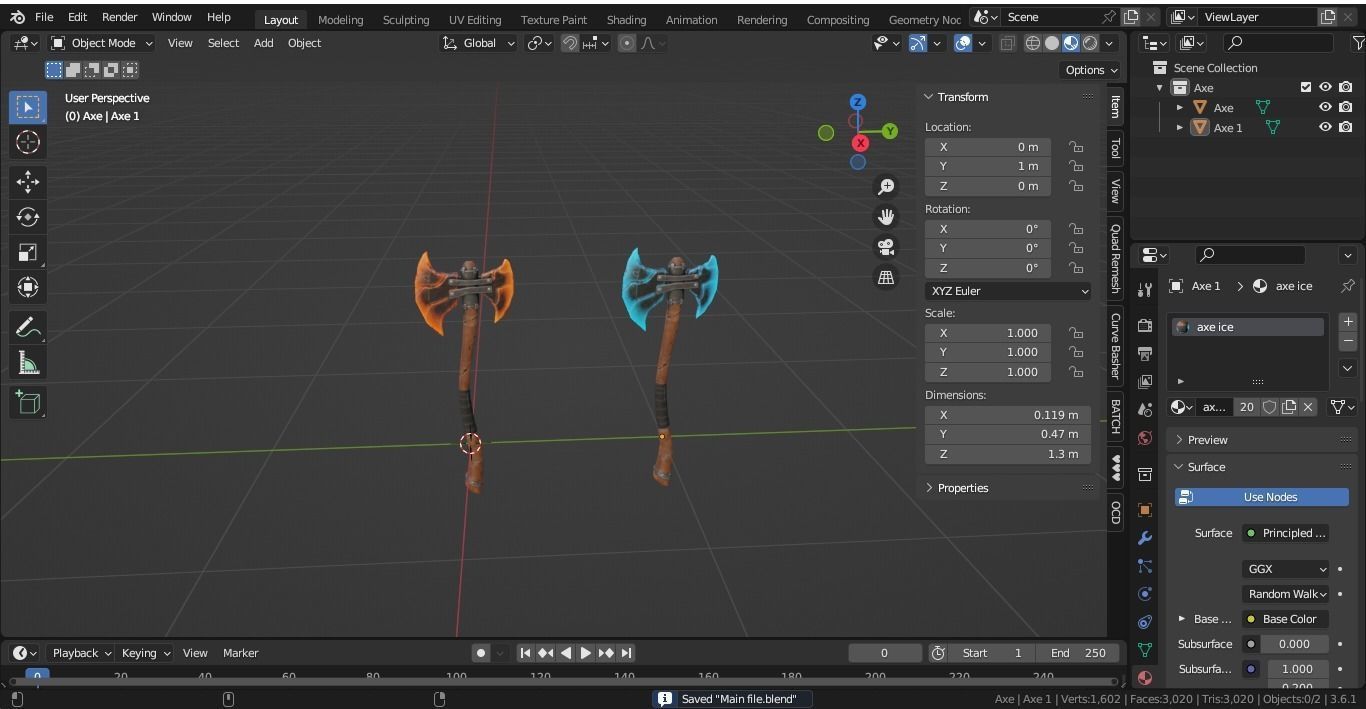Lock the Rotation Z value
This screenshot has width=1366, height=709.
point(1076,268)
